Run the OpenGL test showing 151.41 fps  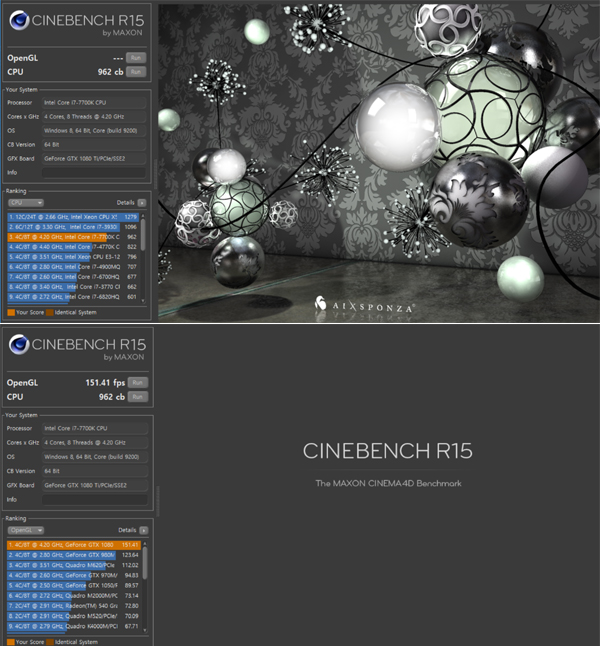point(138,382)
